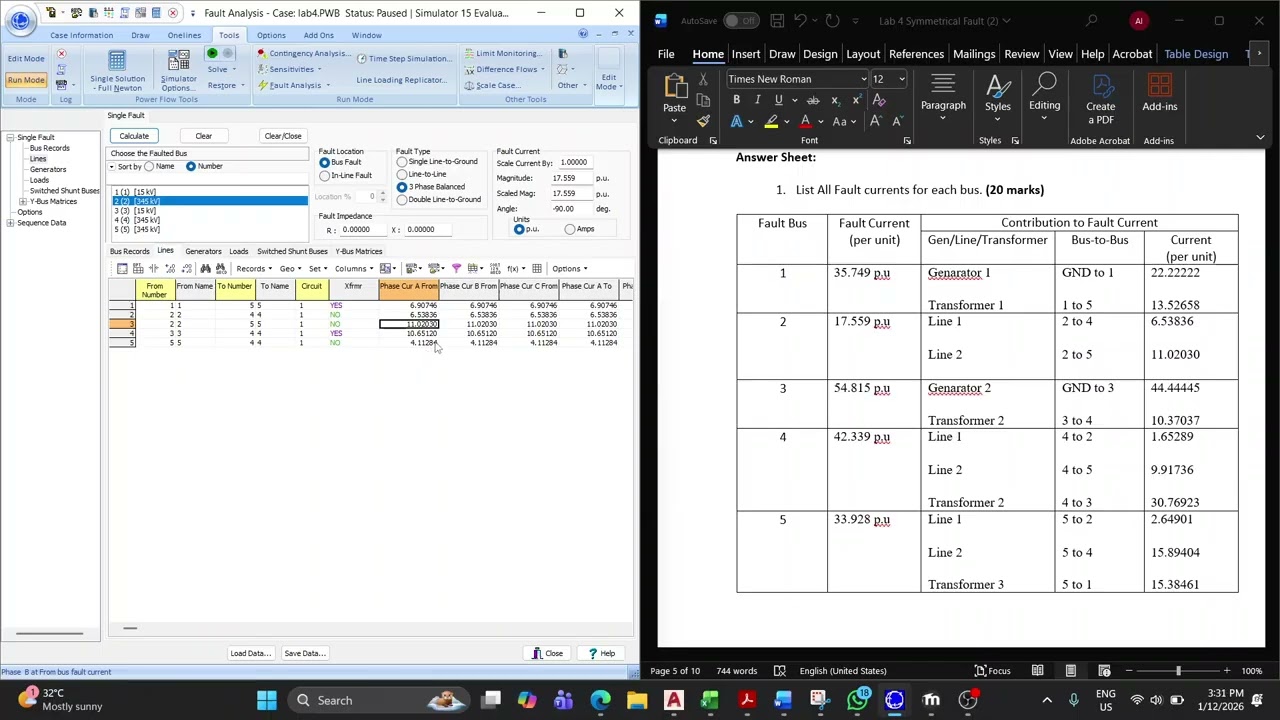Screen dimensions: 1280x720
Task: Switch to the Generators tab
Action: (x=203, y=251)
